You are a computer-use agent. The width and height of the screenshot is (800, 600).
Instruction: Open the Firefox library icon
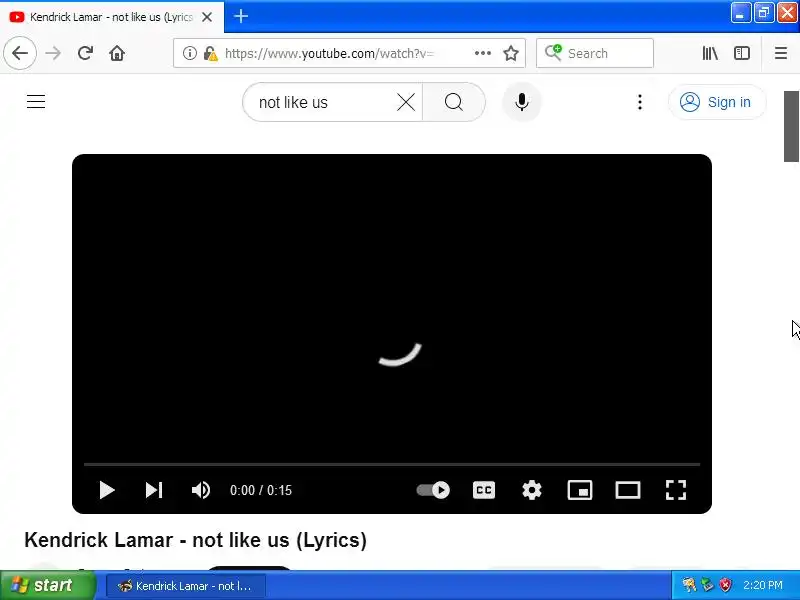coord(710,53)
